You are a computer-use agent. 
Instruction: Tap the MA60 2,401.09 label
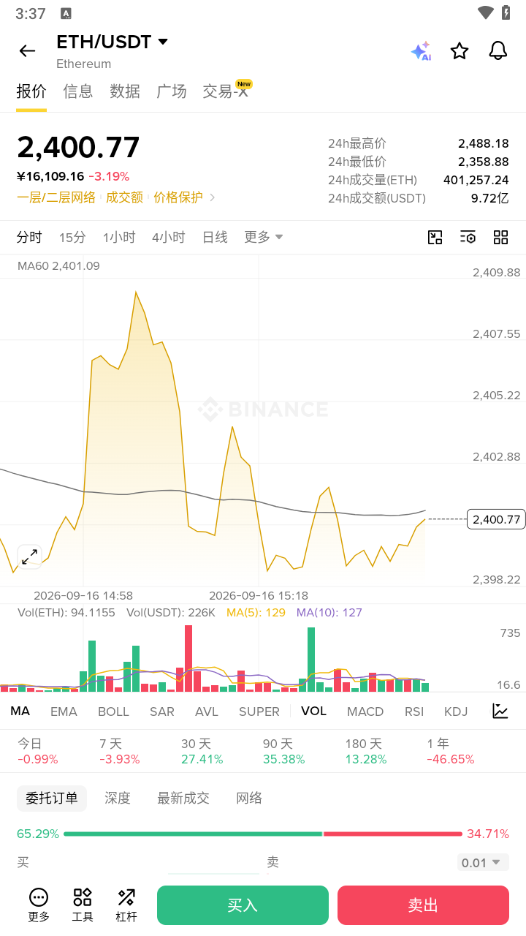[x=59, y=266]
